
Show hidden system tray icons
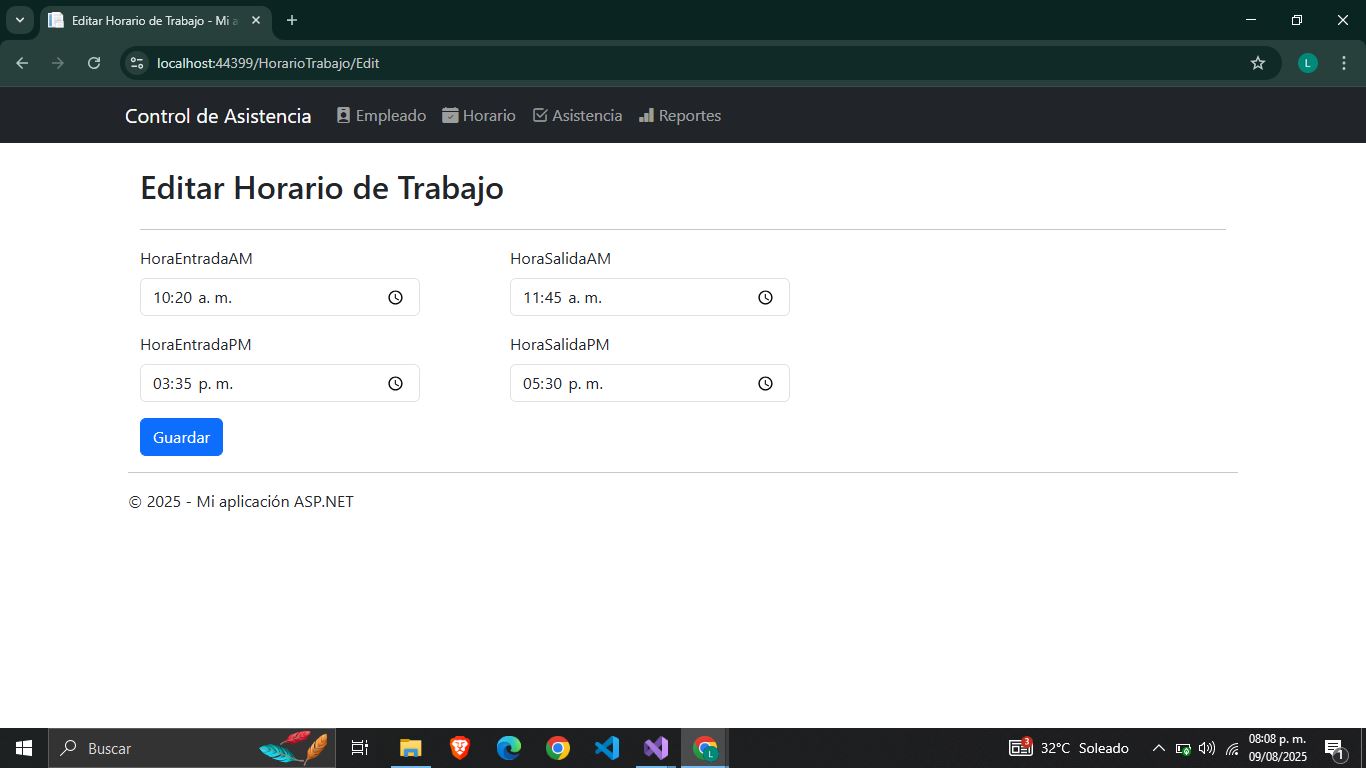(x=1159, y=748)
